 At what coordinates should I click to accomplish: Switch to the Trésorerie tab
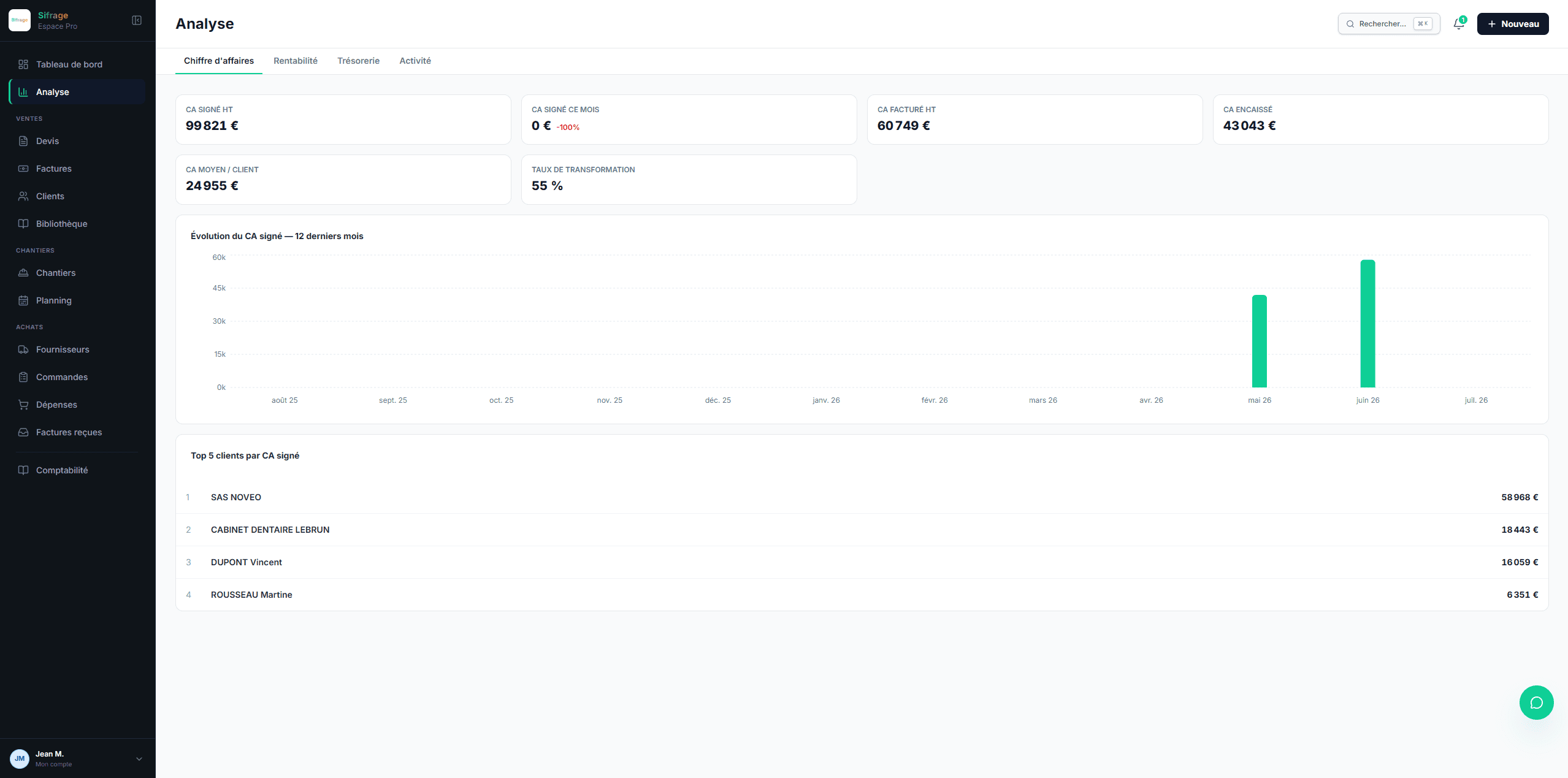358,61
